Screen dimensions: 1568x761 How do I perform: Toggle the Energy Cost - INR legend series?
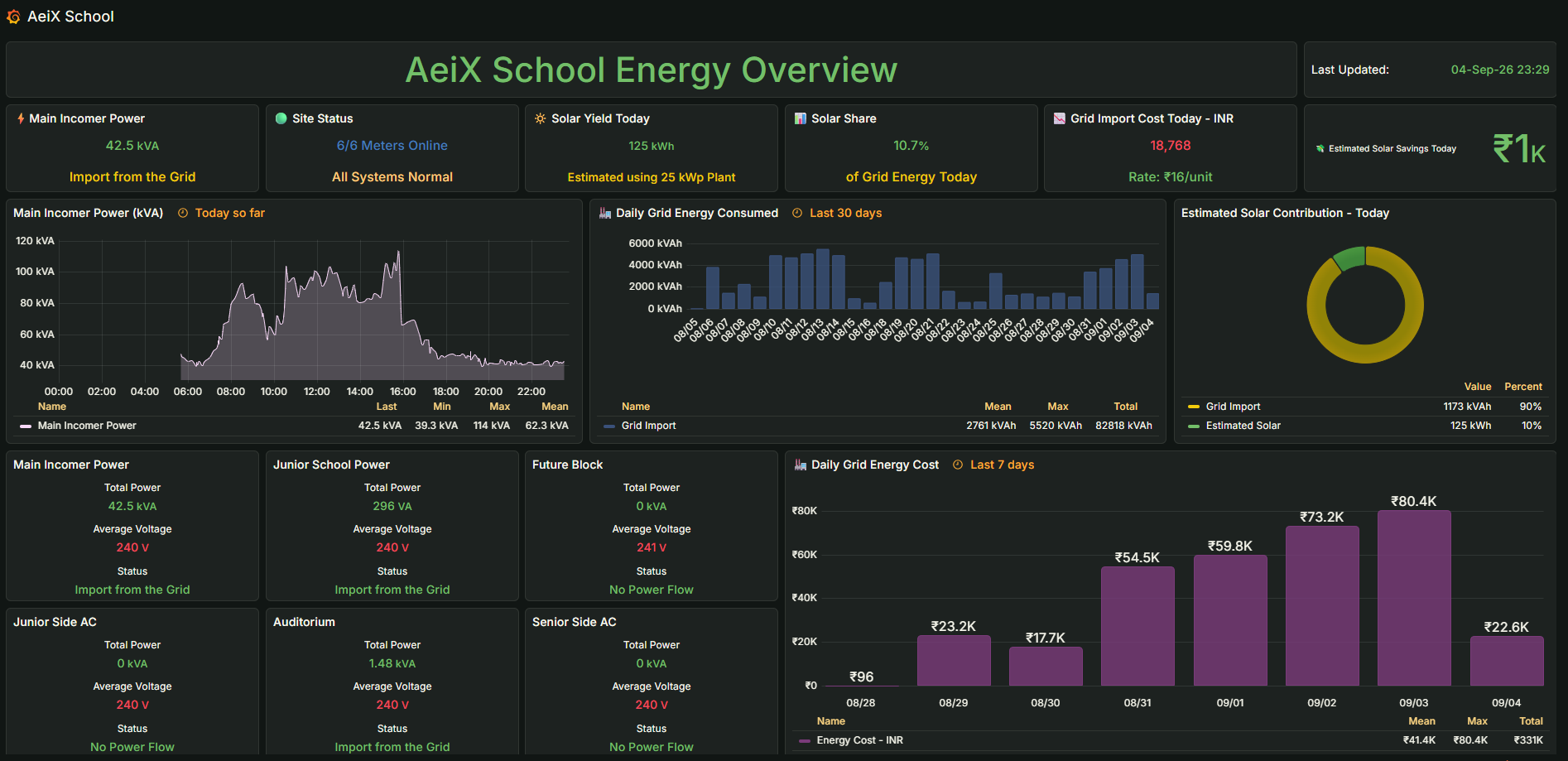coord(859,740)
